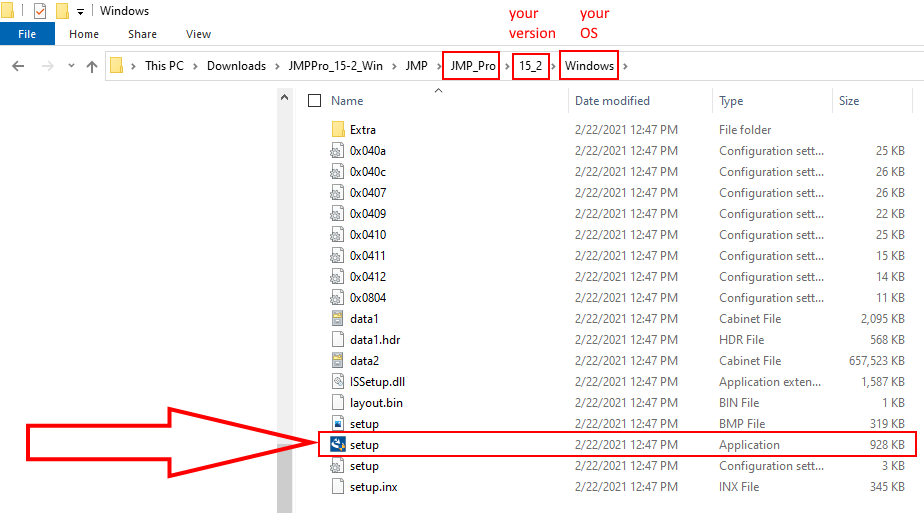Click the data1 cabinet file icon
924x513 pixels.
(338, 319)
